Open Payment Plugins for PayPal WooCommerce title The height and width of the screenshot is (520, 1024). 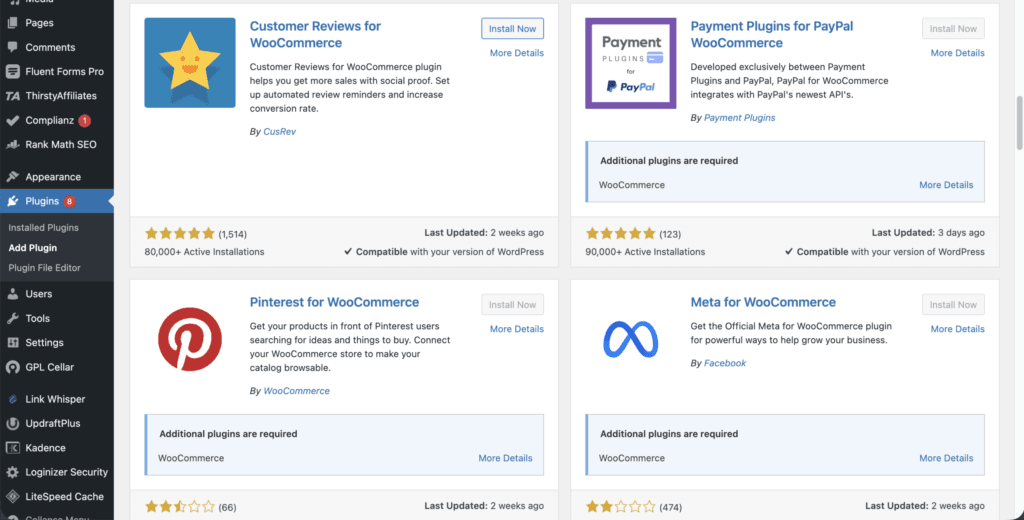pos(772,34)
